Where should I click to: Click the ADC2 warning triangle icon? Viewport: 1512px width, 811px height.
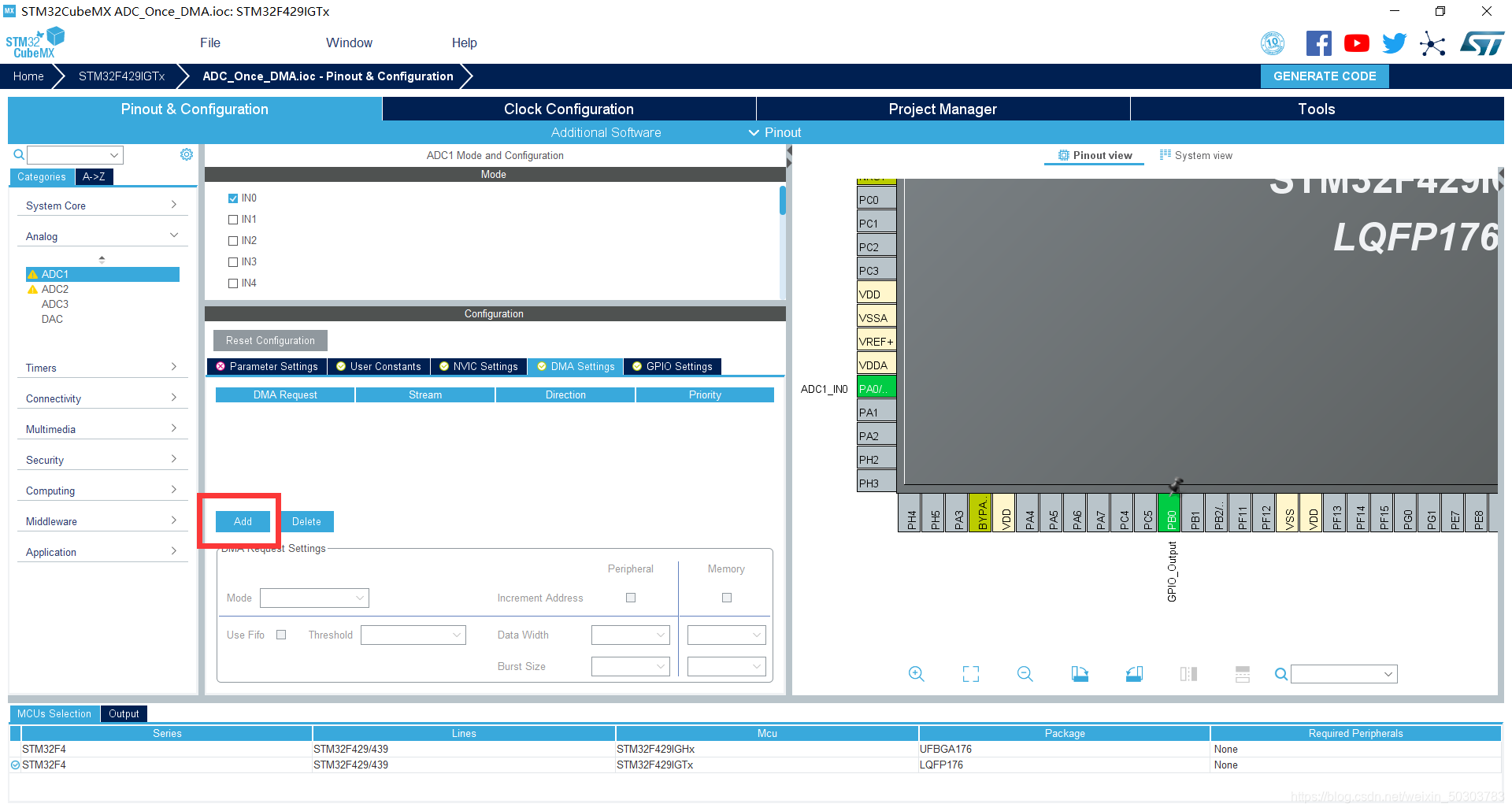coord(32,289)
